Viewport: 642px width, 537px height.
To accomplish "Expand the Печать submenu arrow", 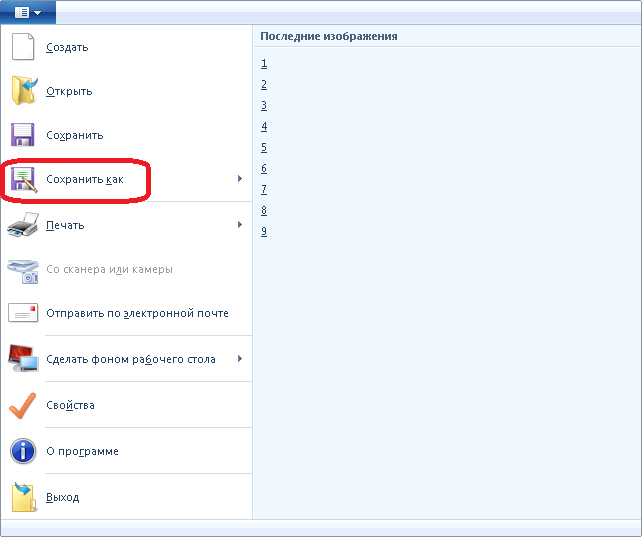I will [240, 224].
